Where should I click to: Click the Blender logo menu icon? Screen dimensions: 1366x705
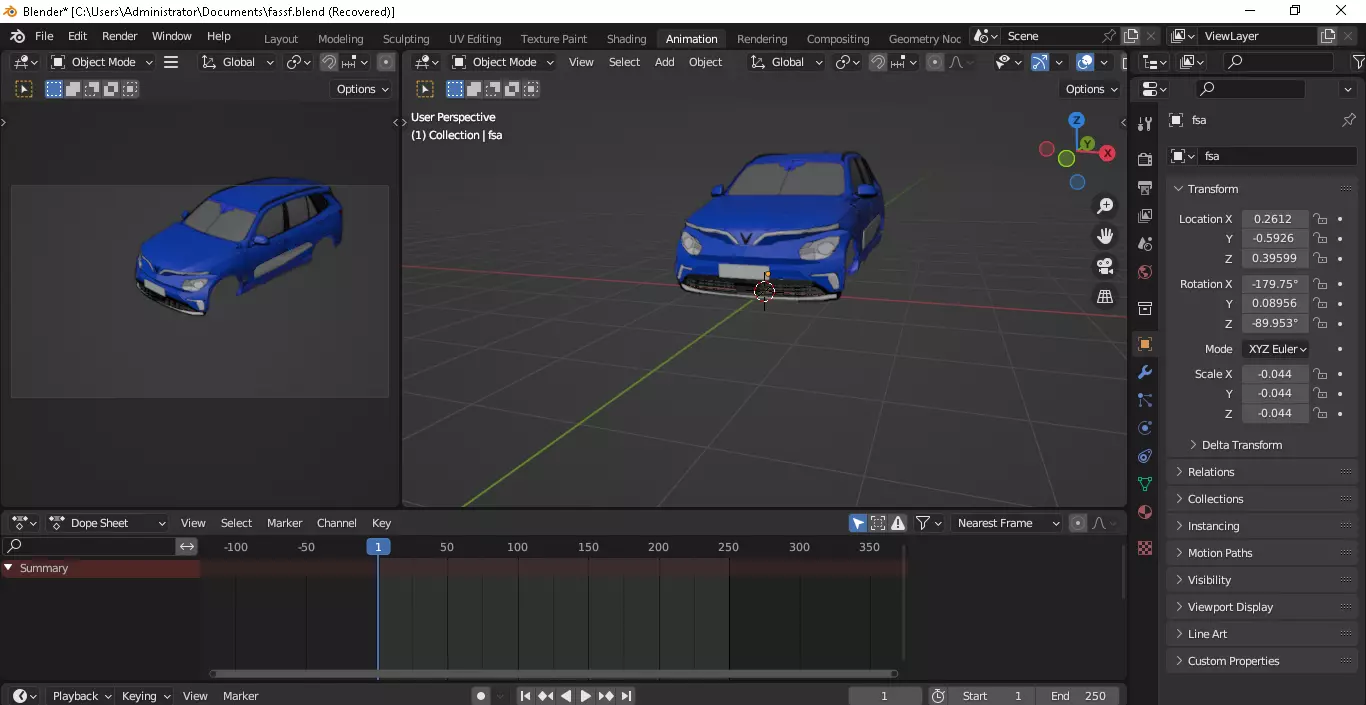point(17,36)
